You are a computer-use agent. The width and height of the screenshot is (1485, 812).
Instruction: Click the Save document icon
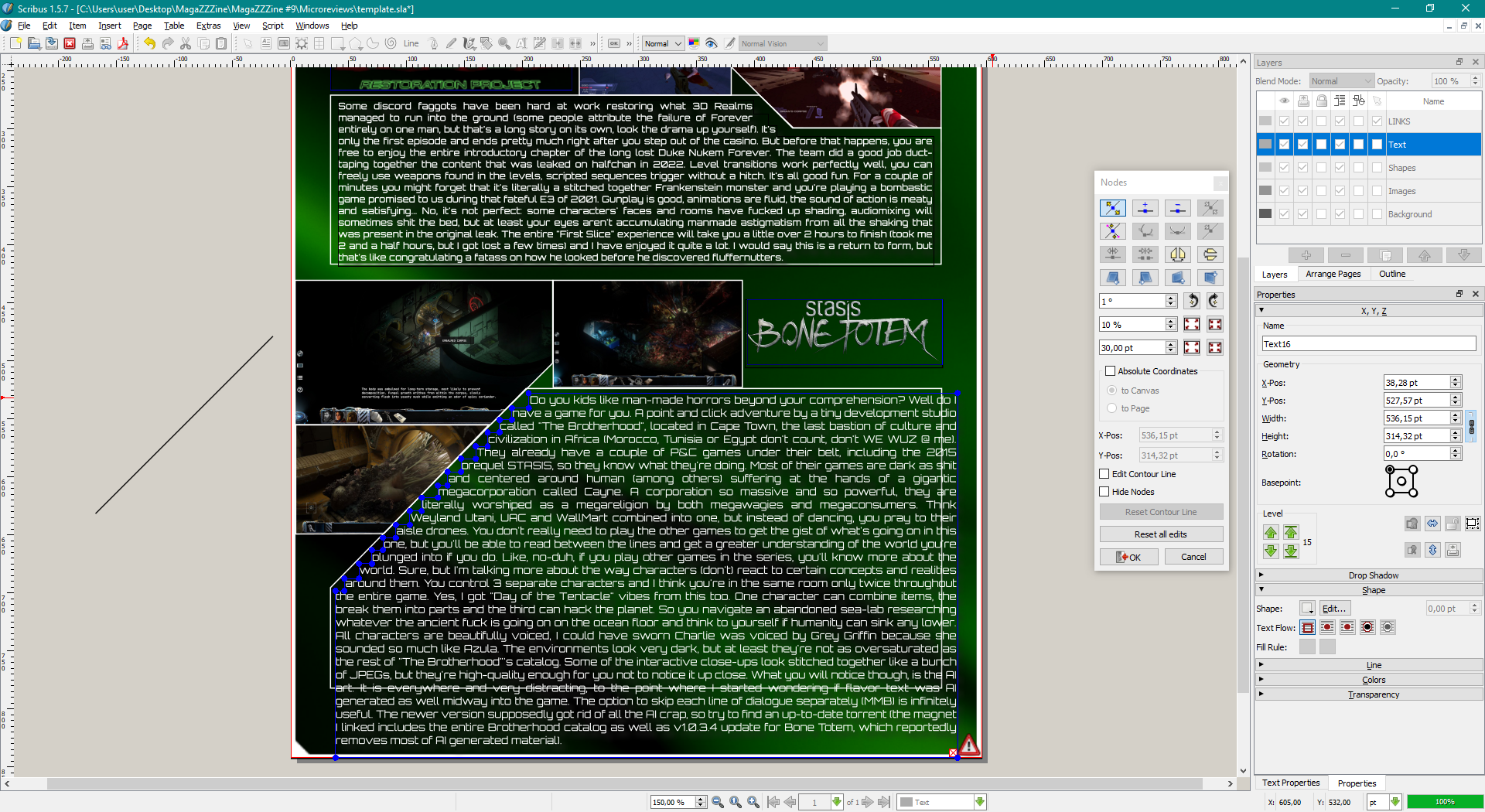pyautogui.click(x=51, y=43)
